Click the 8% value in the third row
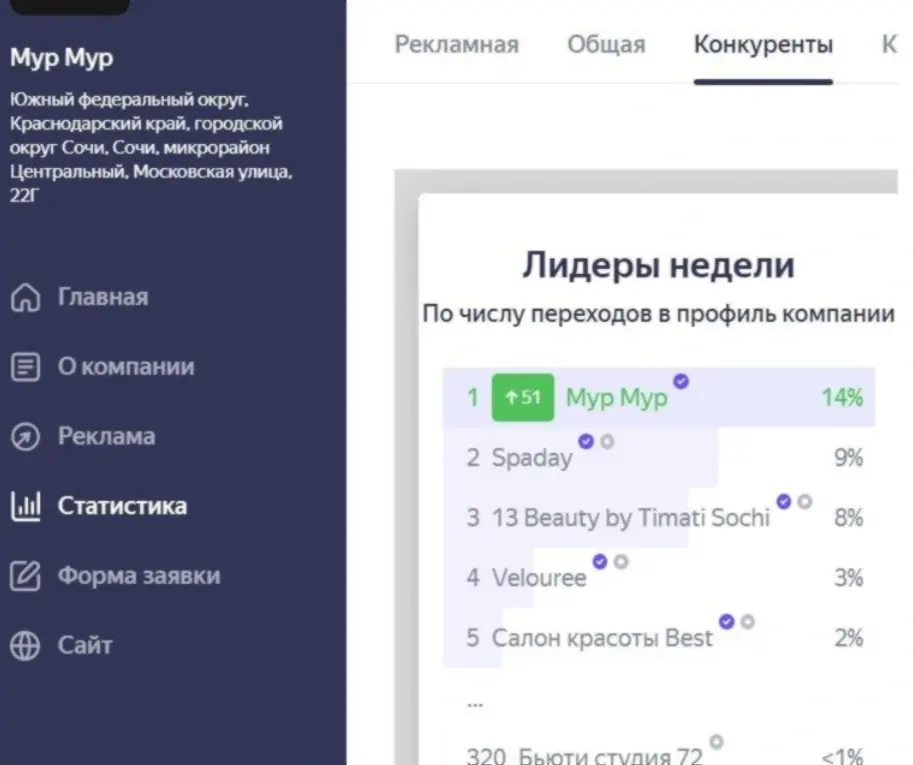Viewport: 913px width, 765px height. coord(848,518)
